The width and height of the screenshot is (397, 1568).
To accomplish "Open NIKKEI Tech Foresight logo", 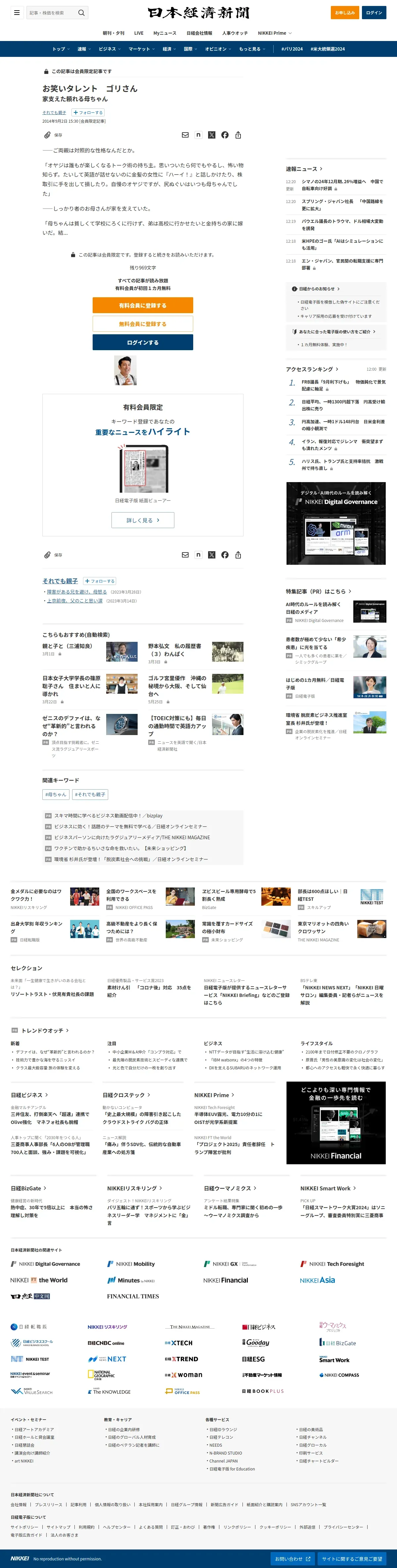I will point(332,1264).
